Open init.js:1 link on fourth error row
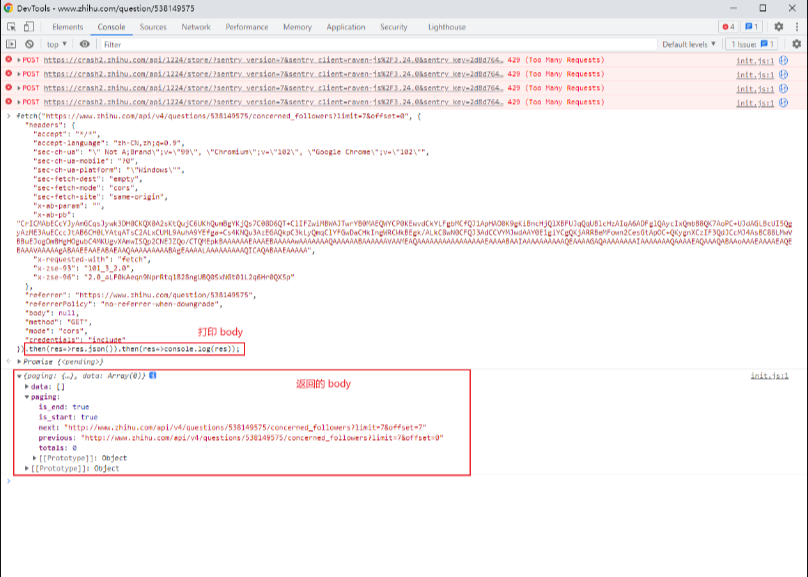This screenshot has height=577, width=808. click(x=755, y=103)
